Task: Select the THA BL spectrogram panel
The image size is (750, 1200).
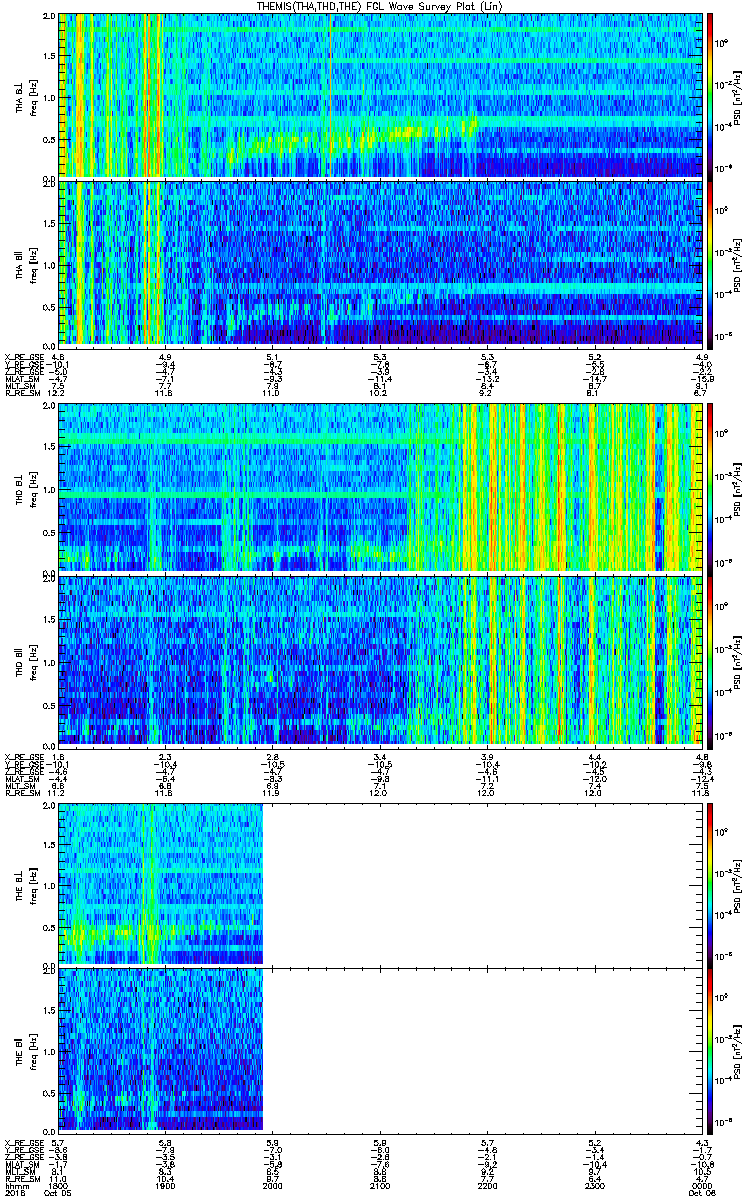Action: (x=380, y=96)
